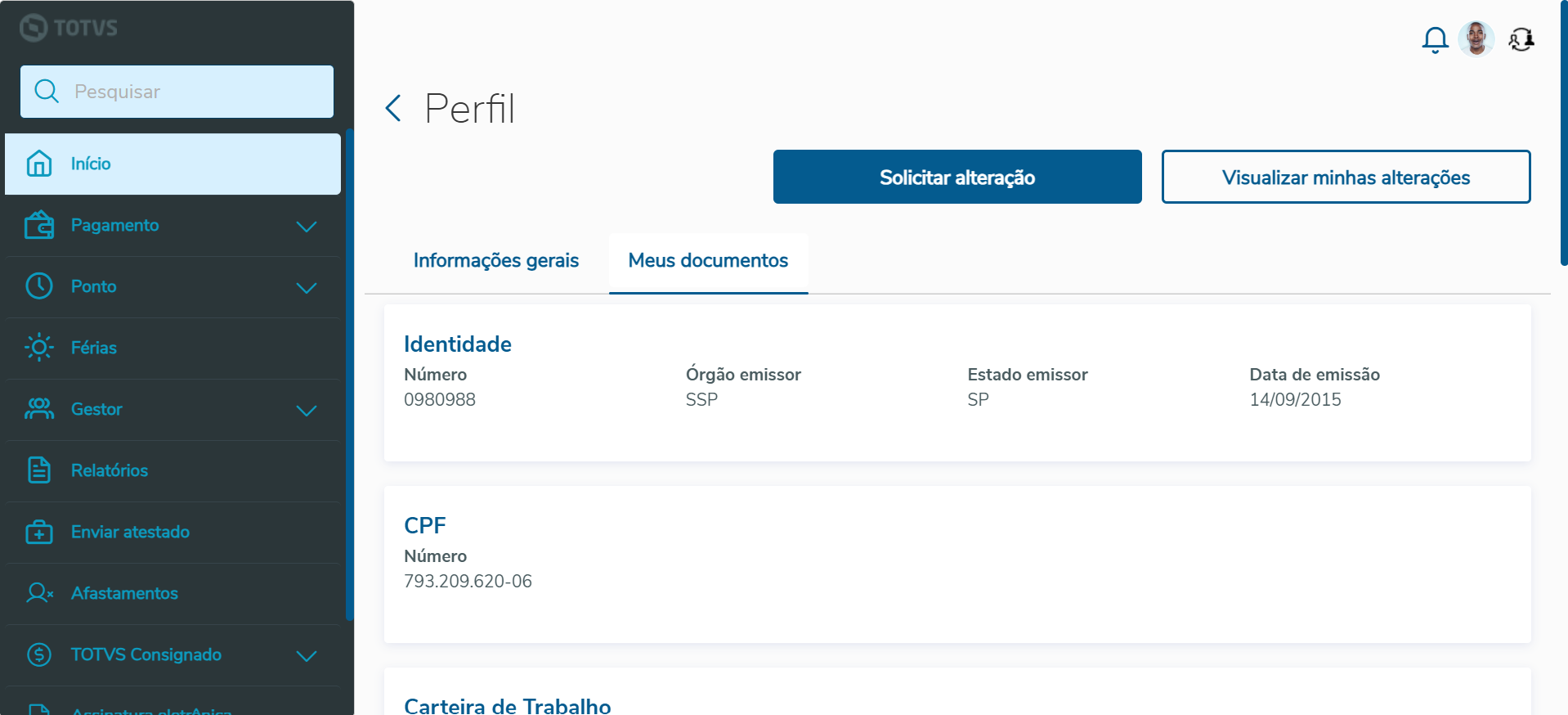Click the notifications bell icon

pyautogui.click(x=1435, y=39)
